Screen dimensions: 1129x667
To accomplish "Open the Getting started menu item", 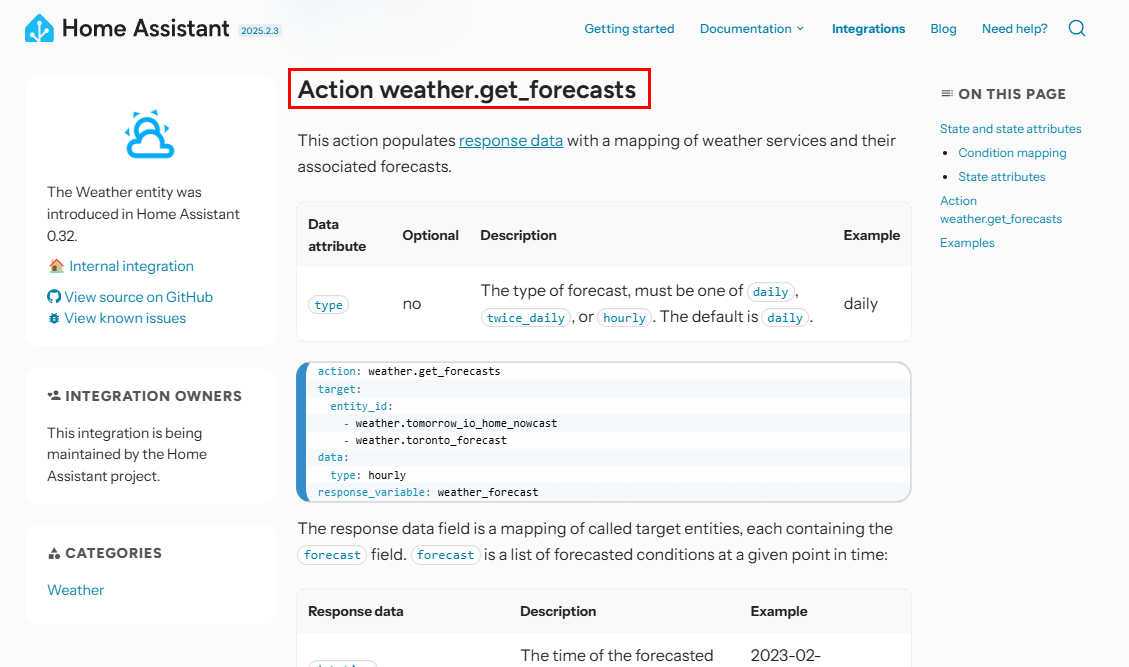I will coord(629,29).
